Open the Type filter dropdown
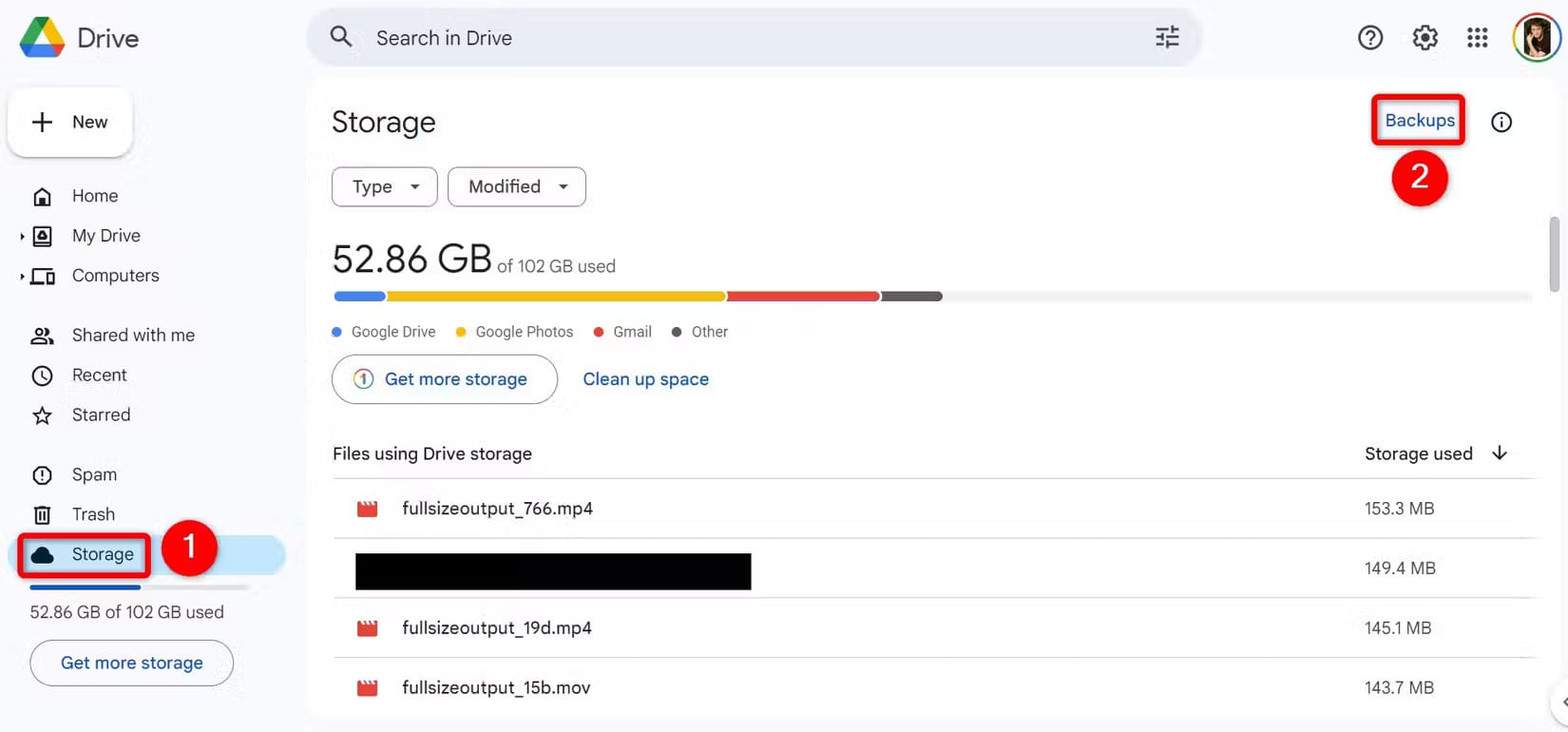 click(x=384, y=186)
